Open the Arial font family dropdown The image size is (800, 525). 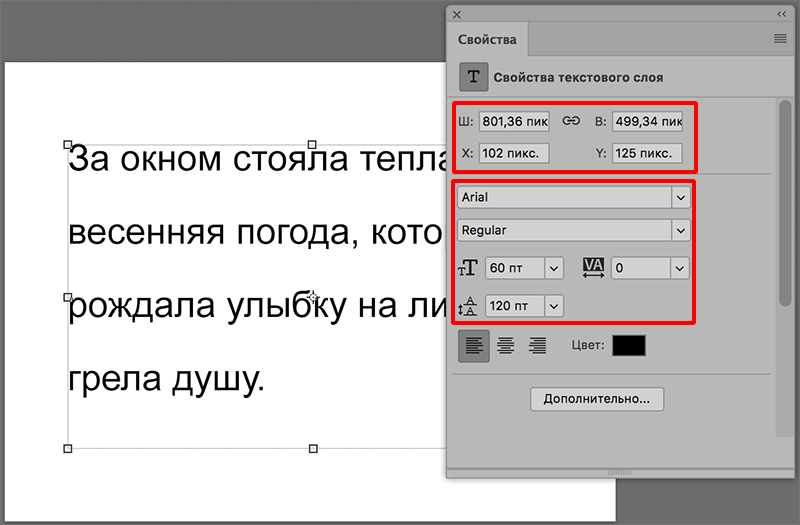tap(681, 198)
